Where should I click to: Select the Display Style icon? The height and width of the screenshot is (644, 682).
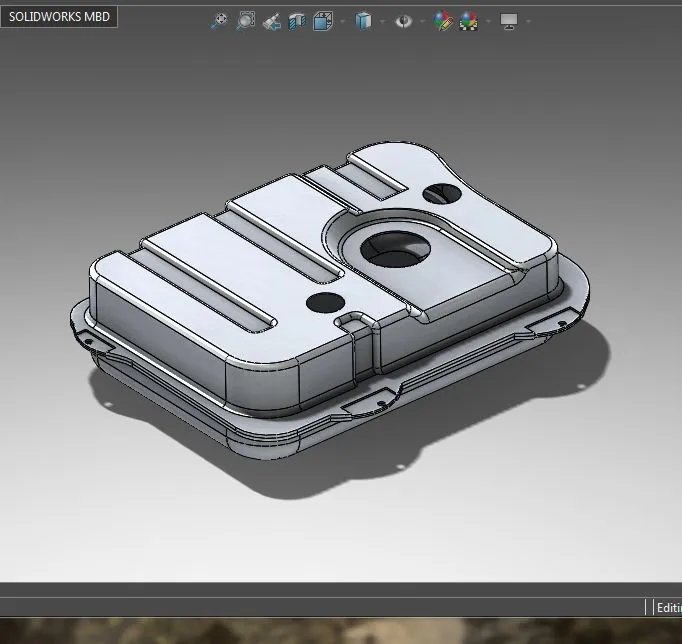(x=364, y=21)
